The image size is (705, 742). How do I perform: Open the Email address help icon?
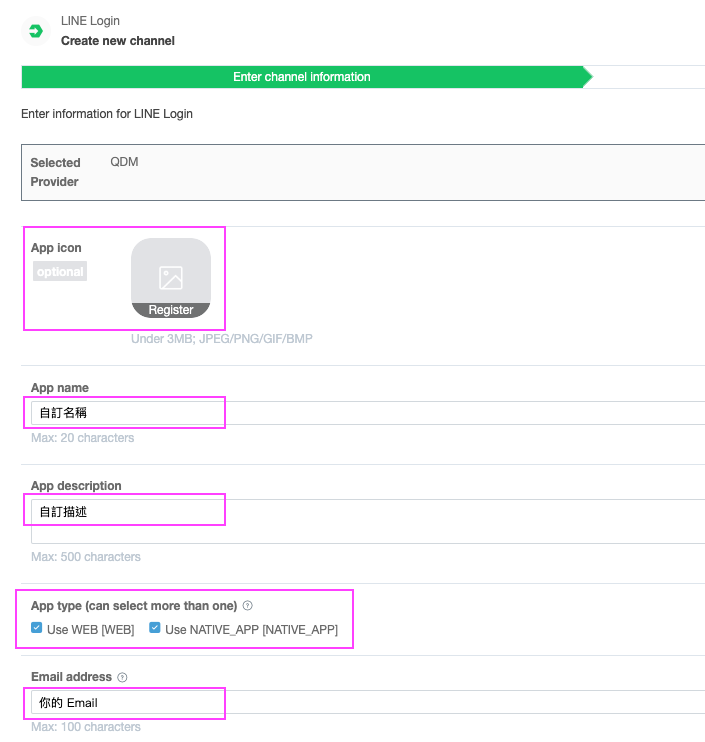(x=122, y=677)
